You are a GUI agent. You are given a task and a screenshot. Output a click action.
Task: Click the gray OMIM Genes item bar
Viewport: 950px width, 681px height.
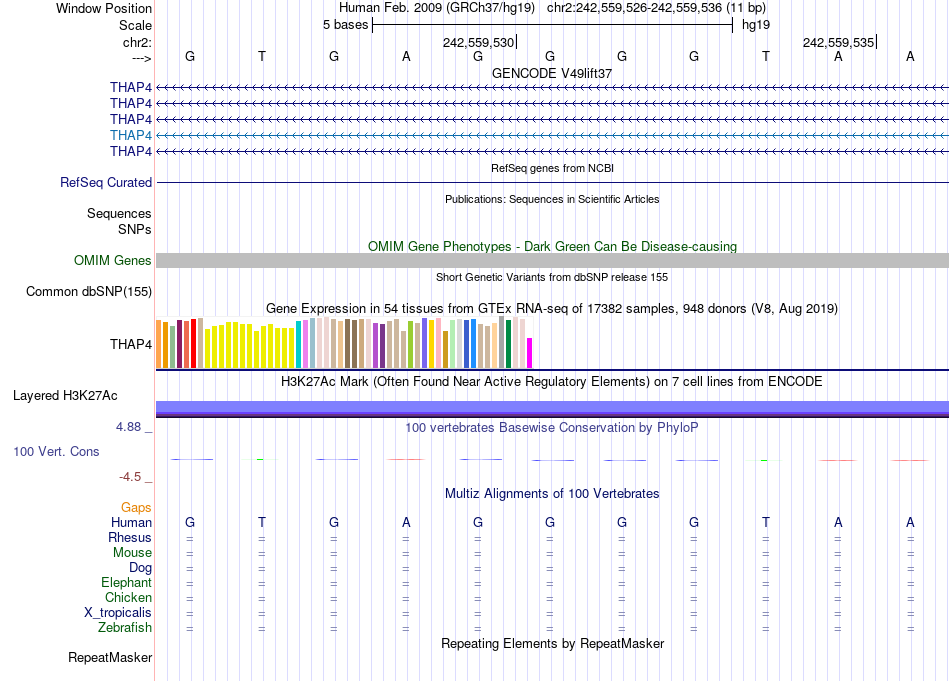point(552,261)
